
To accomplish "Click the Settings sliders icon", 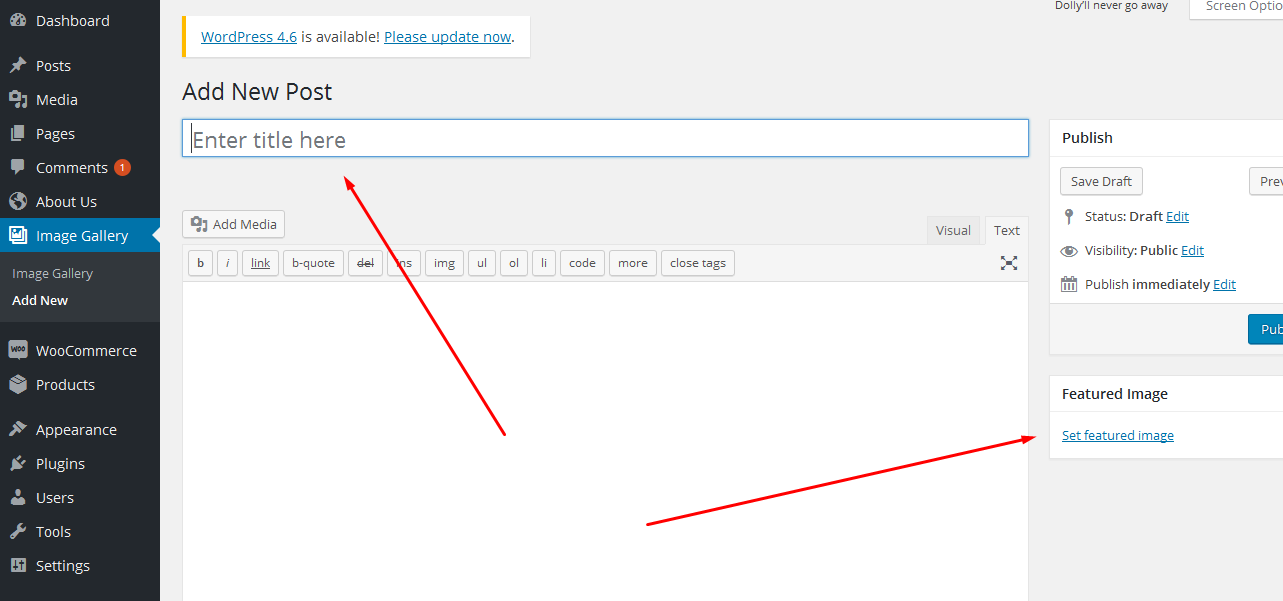I will pos(18,566).
